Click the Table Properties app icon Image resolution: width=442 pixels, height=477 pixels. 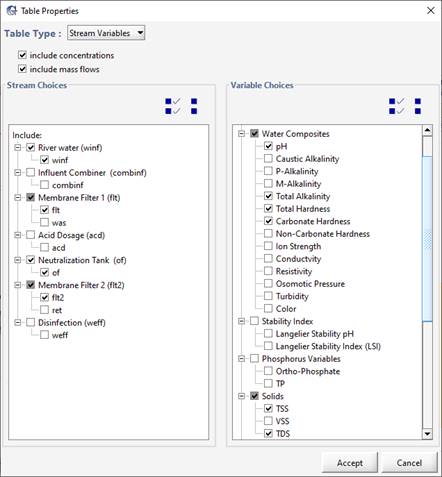(12, 11)
